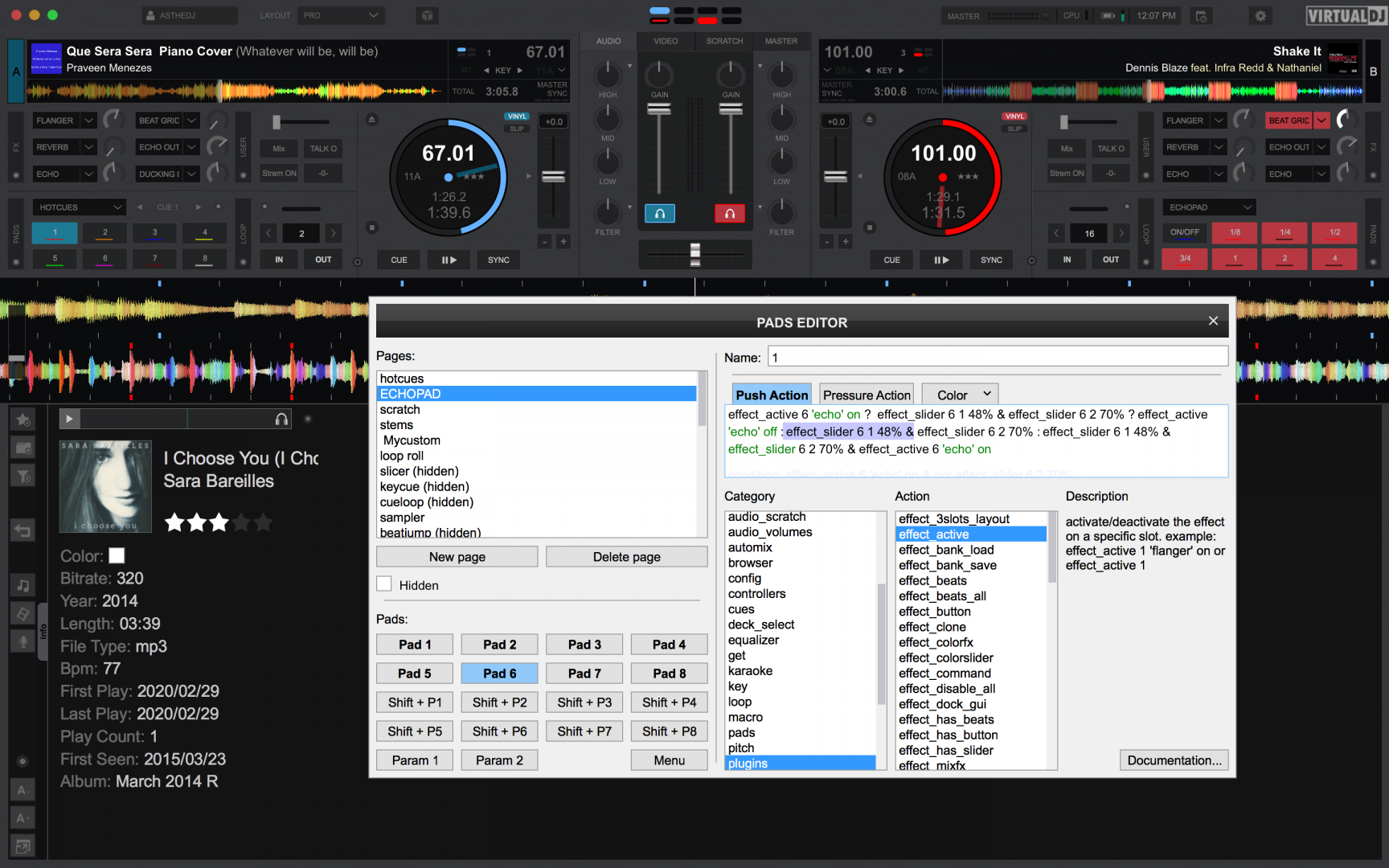Decrease browser font size with A- icon
This screenshot has height=868, width=1389.
pos(23,790)
